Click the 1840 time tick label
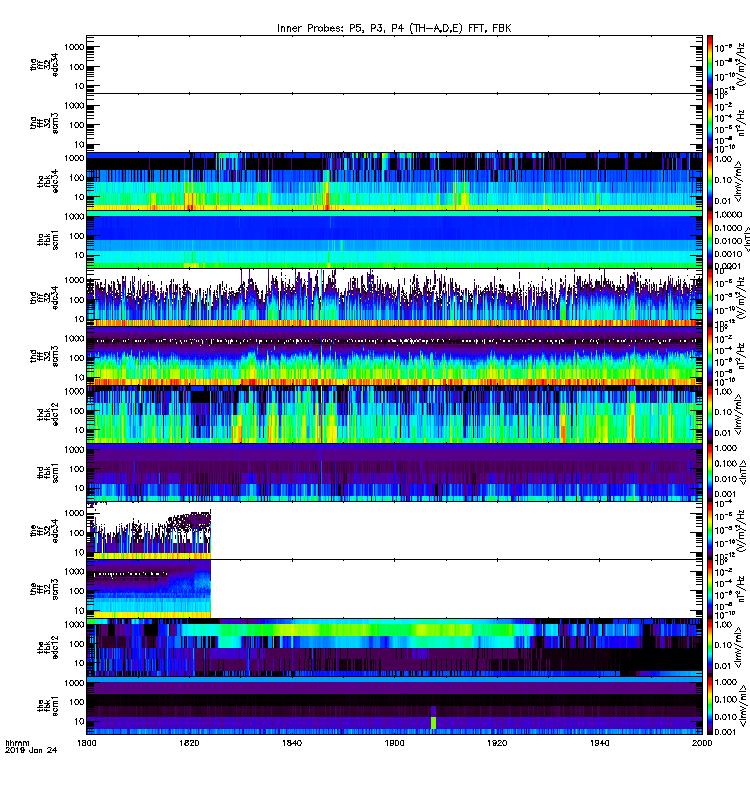750x800 pixels. (292, 743)
